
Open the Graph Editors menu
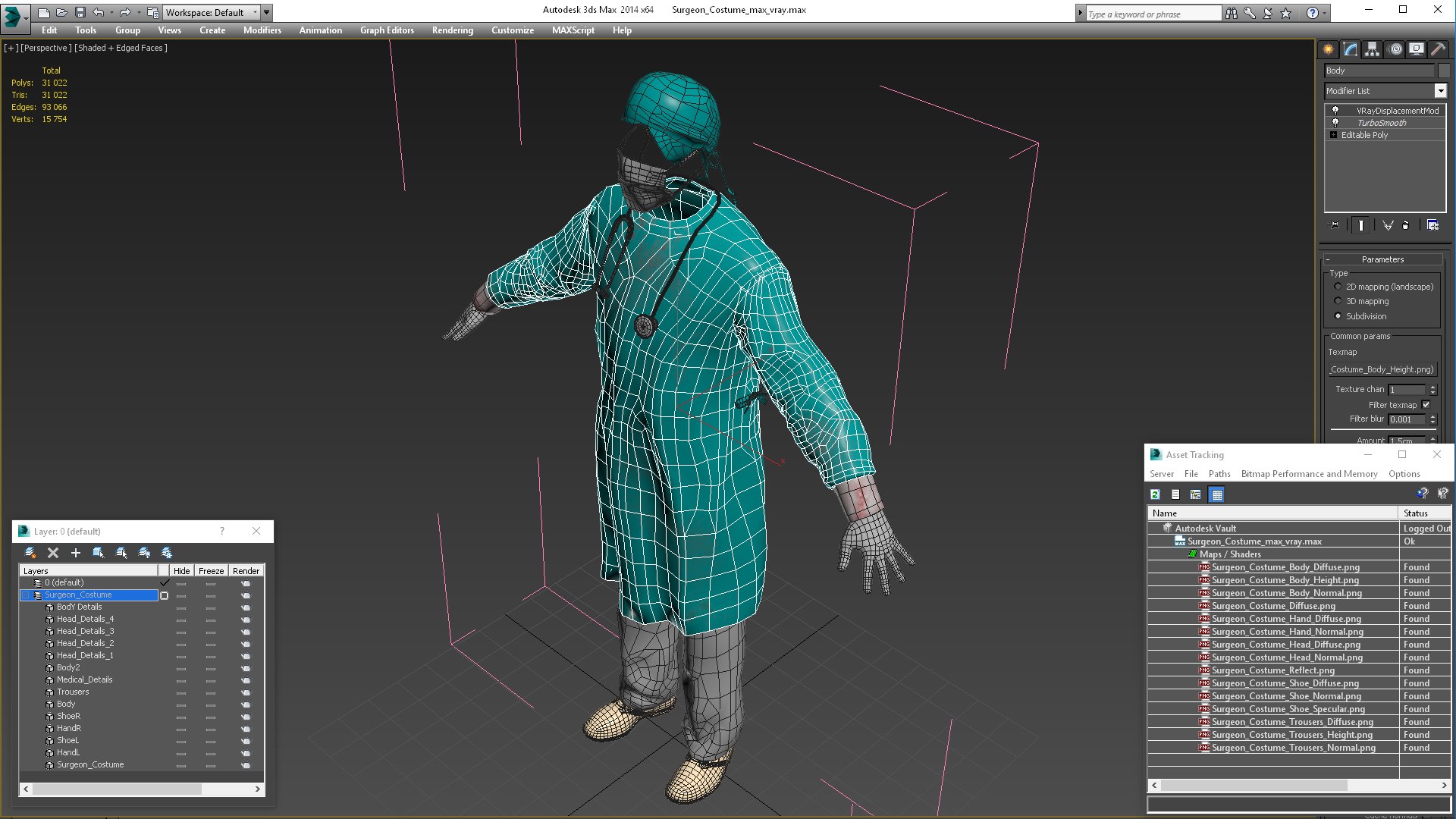pos(387,30)
